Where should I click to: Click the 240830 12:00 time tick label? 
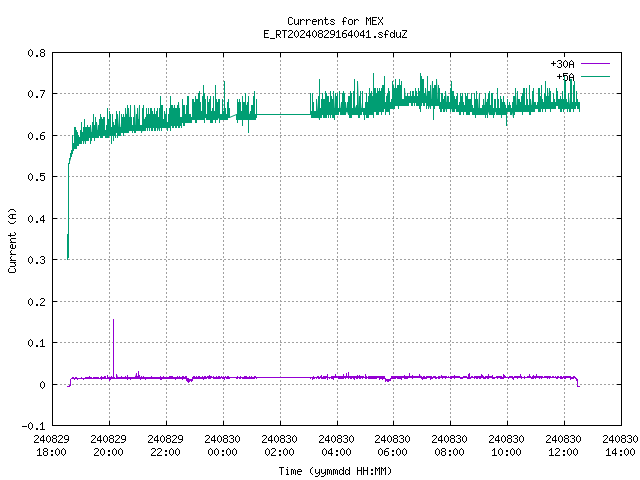tap(563, 446)
